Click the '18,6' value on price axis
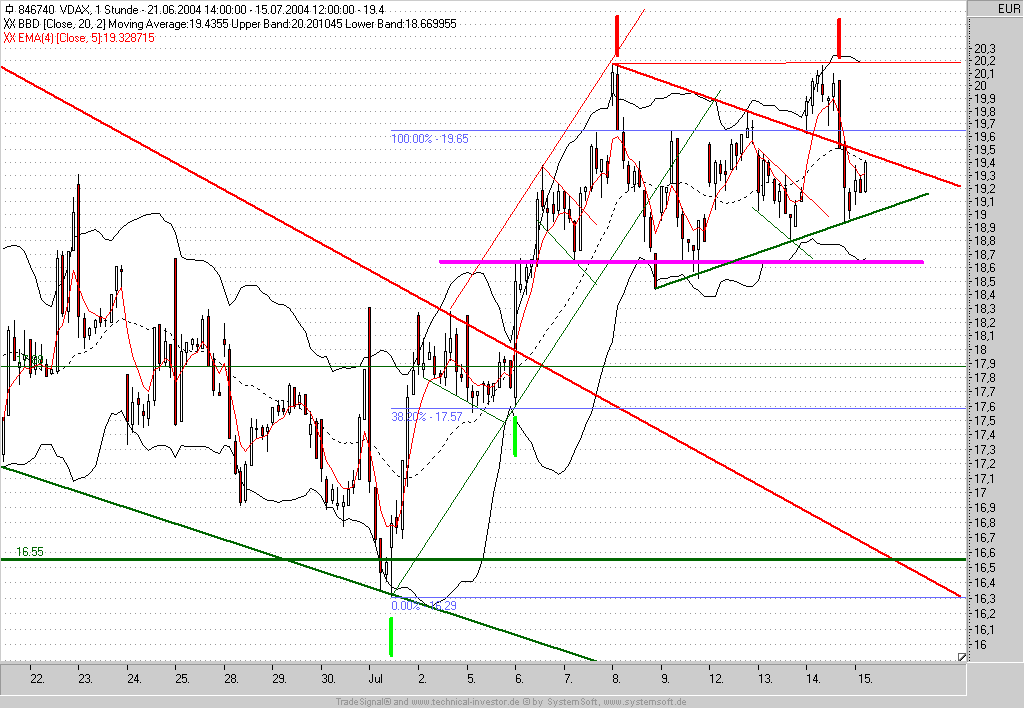The width and height of the screenshot is (1024, 708). click(x=985, y=268)
